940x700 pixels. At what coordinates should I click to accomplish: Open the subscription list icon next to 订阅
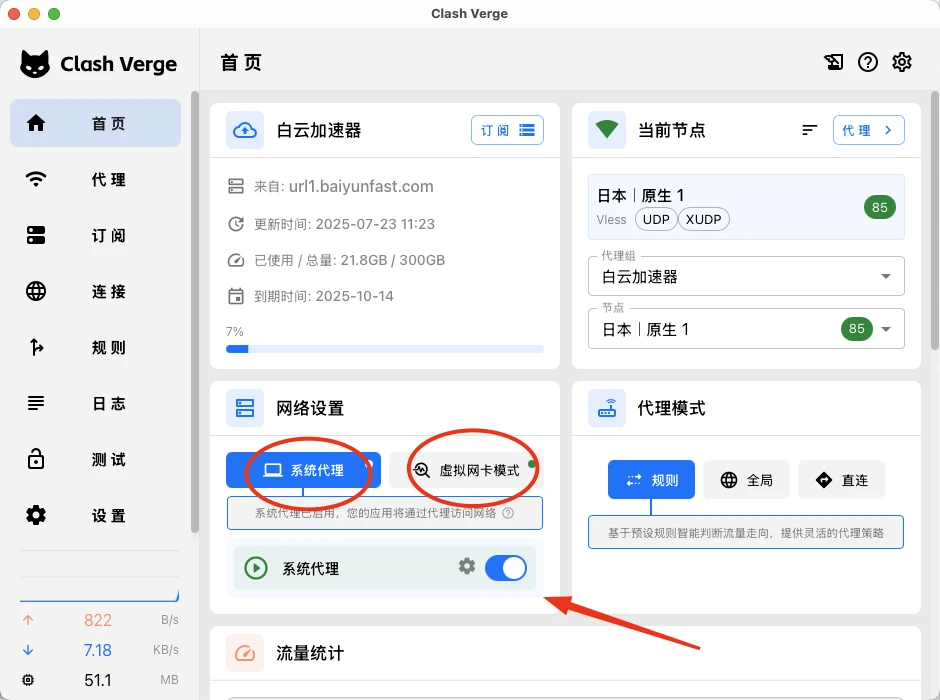point(528,130)
